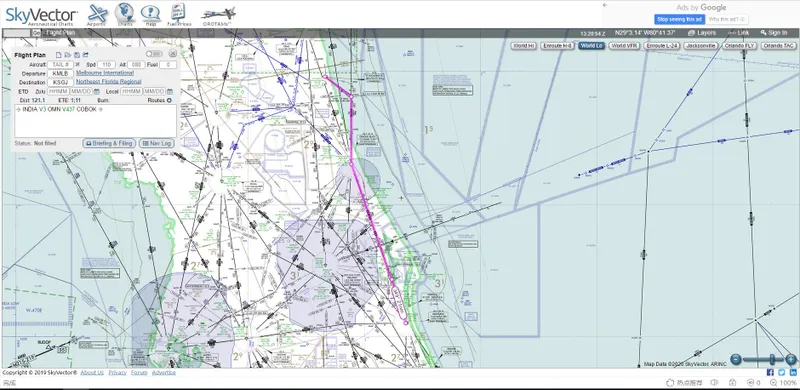Open the Help speech-bubble icon
The width and height of the screenshot is (800, 390).
coord(151,14)
